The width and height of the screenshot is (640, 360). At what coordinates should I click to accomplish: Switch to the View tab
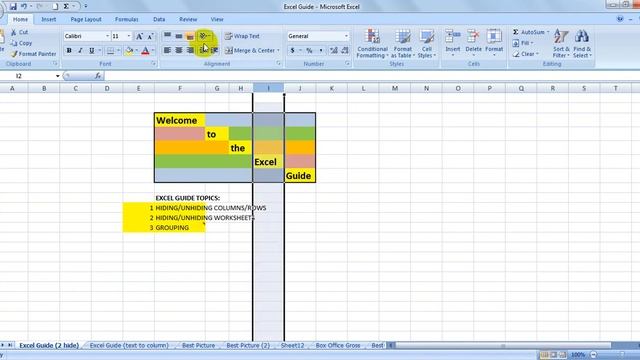(x=217, y=19)
